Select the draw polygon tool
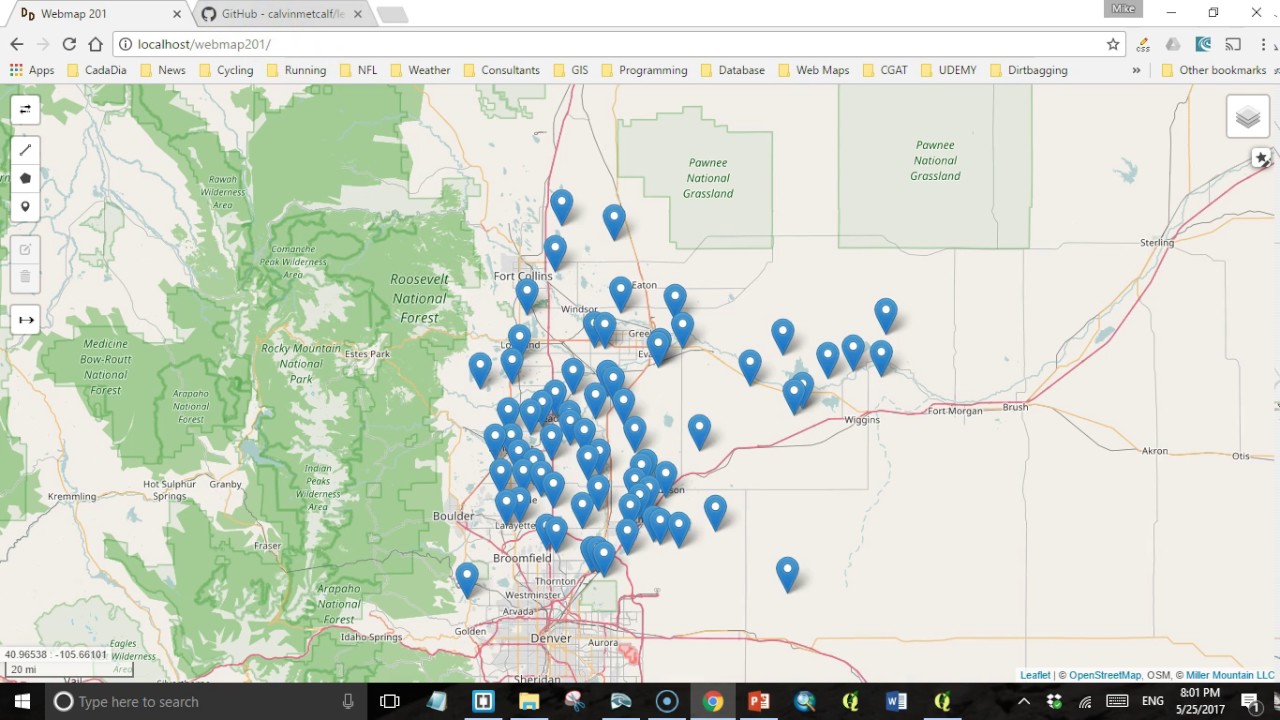Screen dimensions: 1280x720 point(25,178)
